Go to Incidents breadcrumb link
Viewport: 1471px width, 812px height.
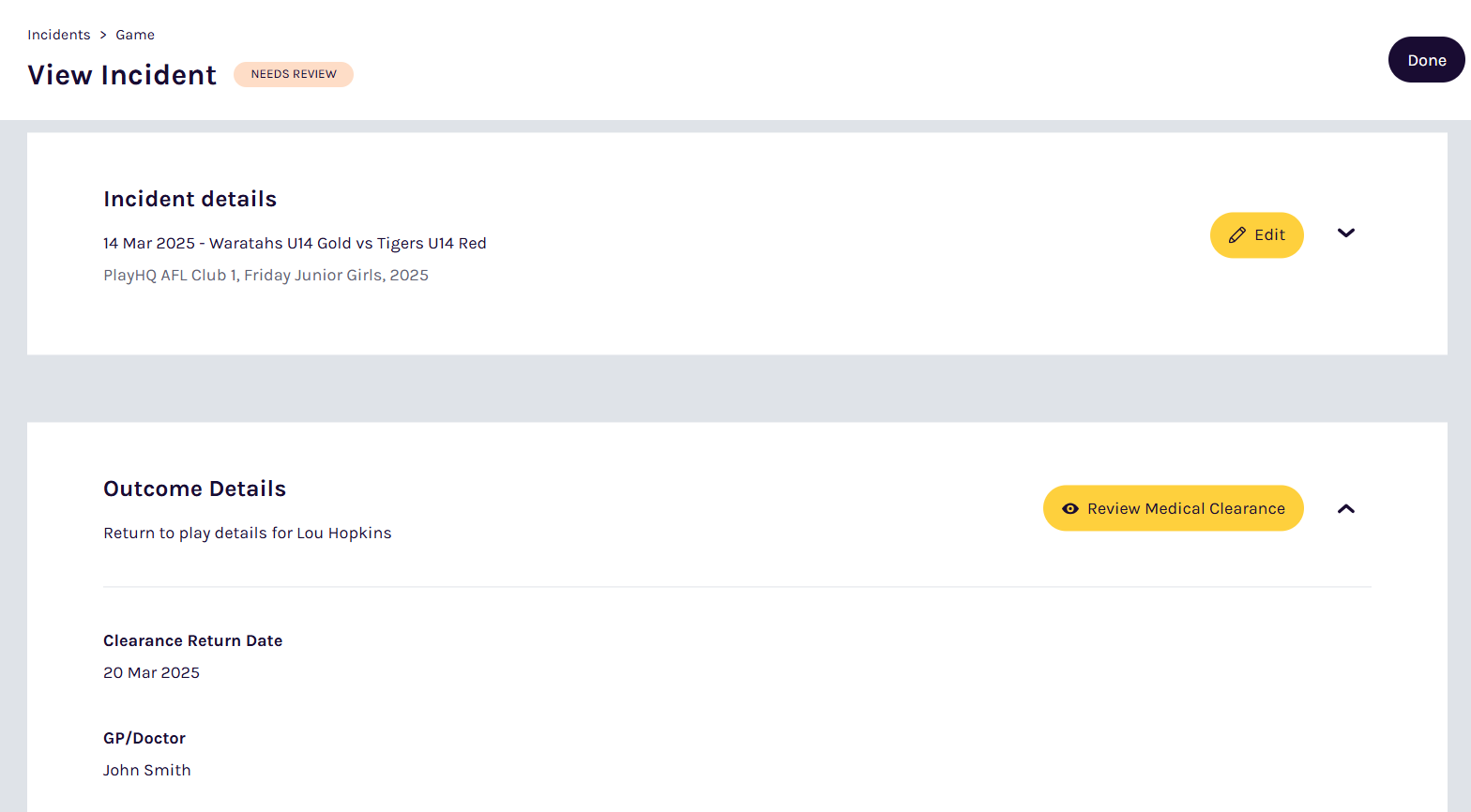(x=59, y=35)
